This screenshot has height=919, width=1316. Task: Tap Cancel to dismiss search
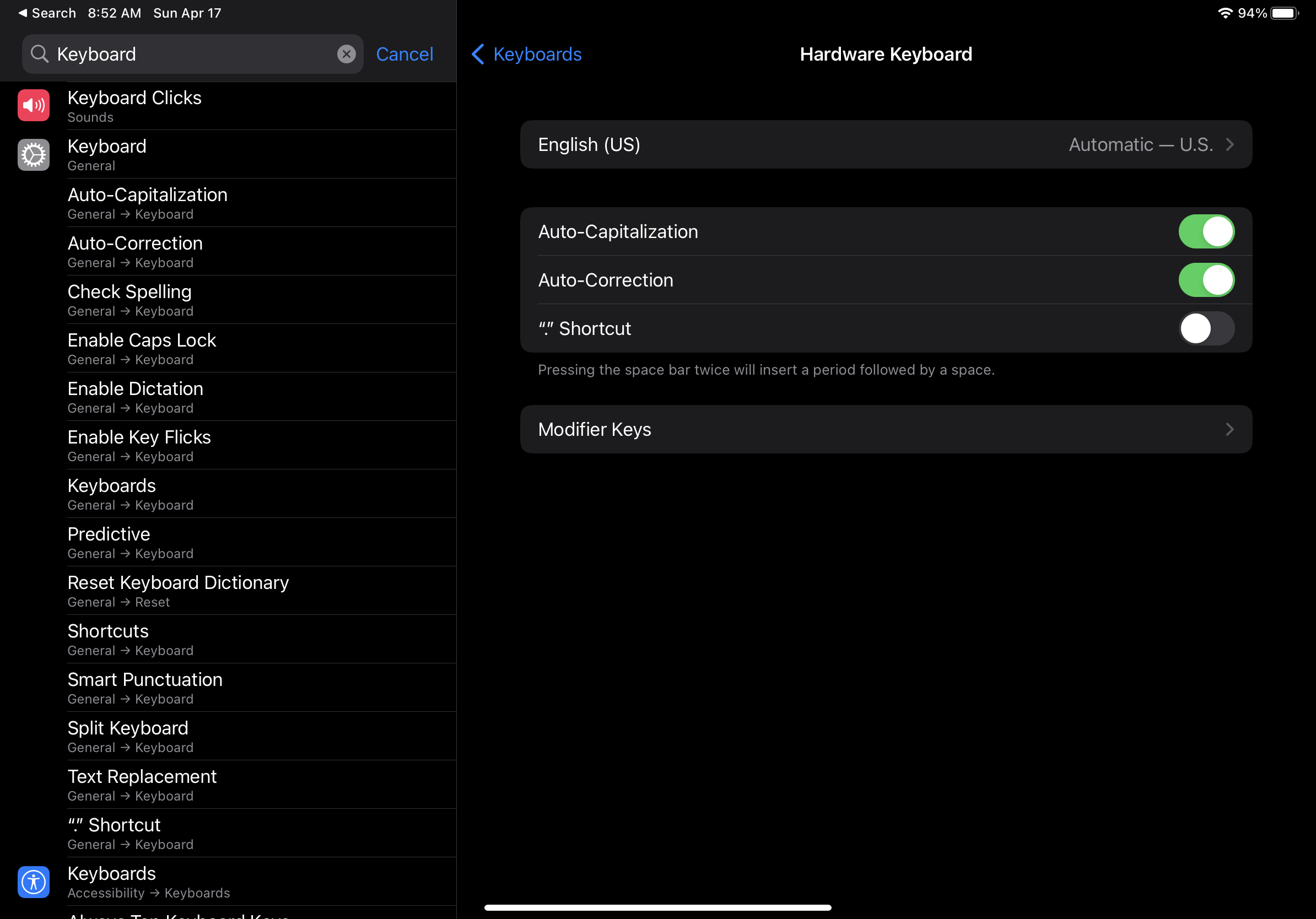(404, 54)
